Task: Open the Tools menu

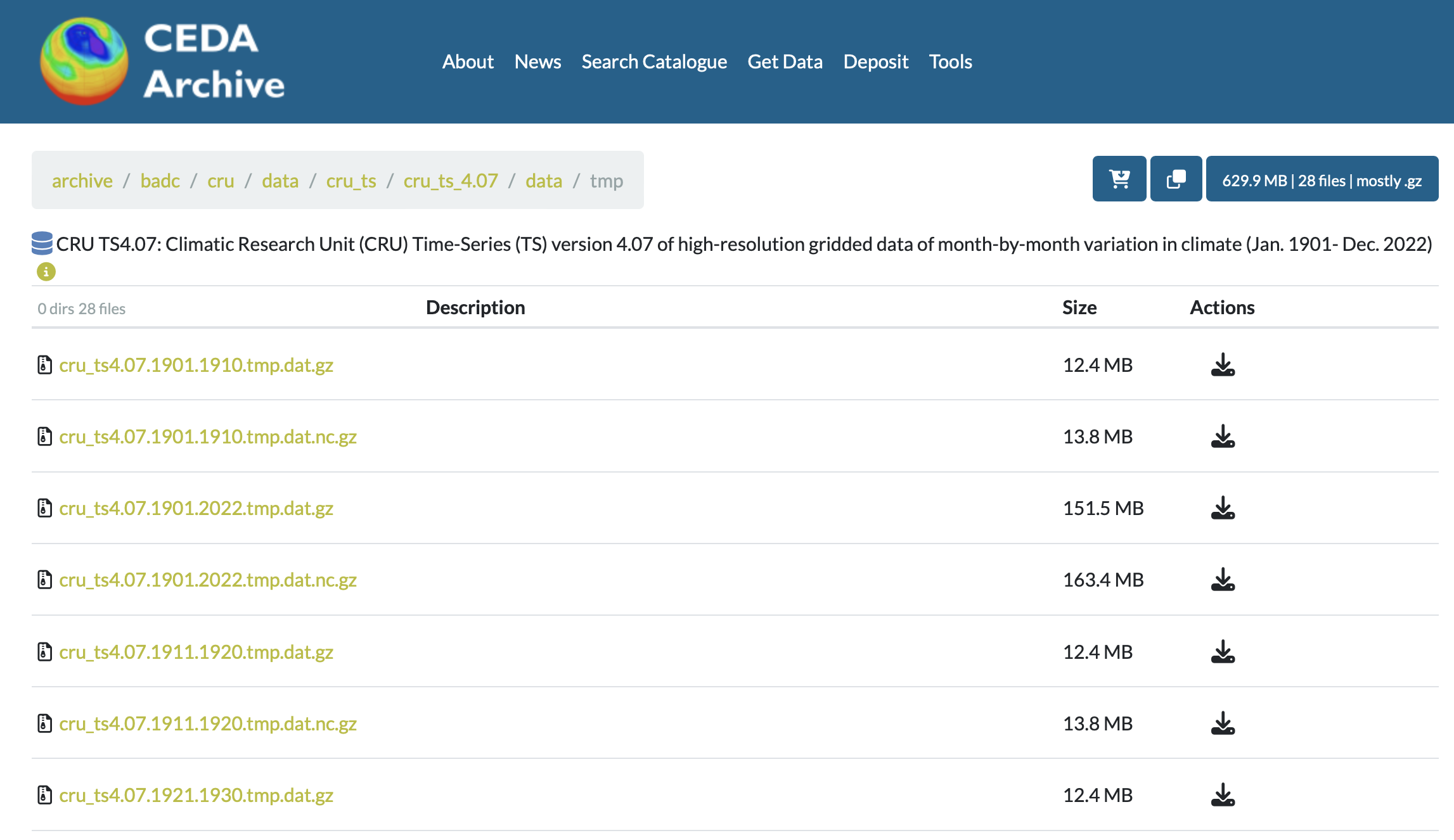Action: (x=950, y=61)
